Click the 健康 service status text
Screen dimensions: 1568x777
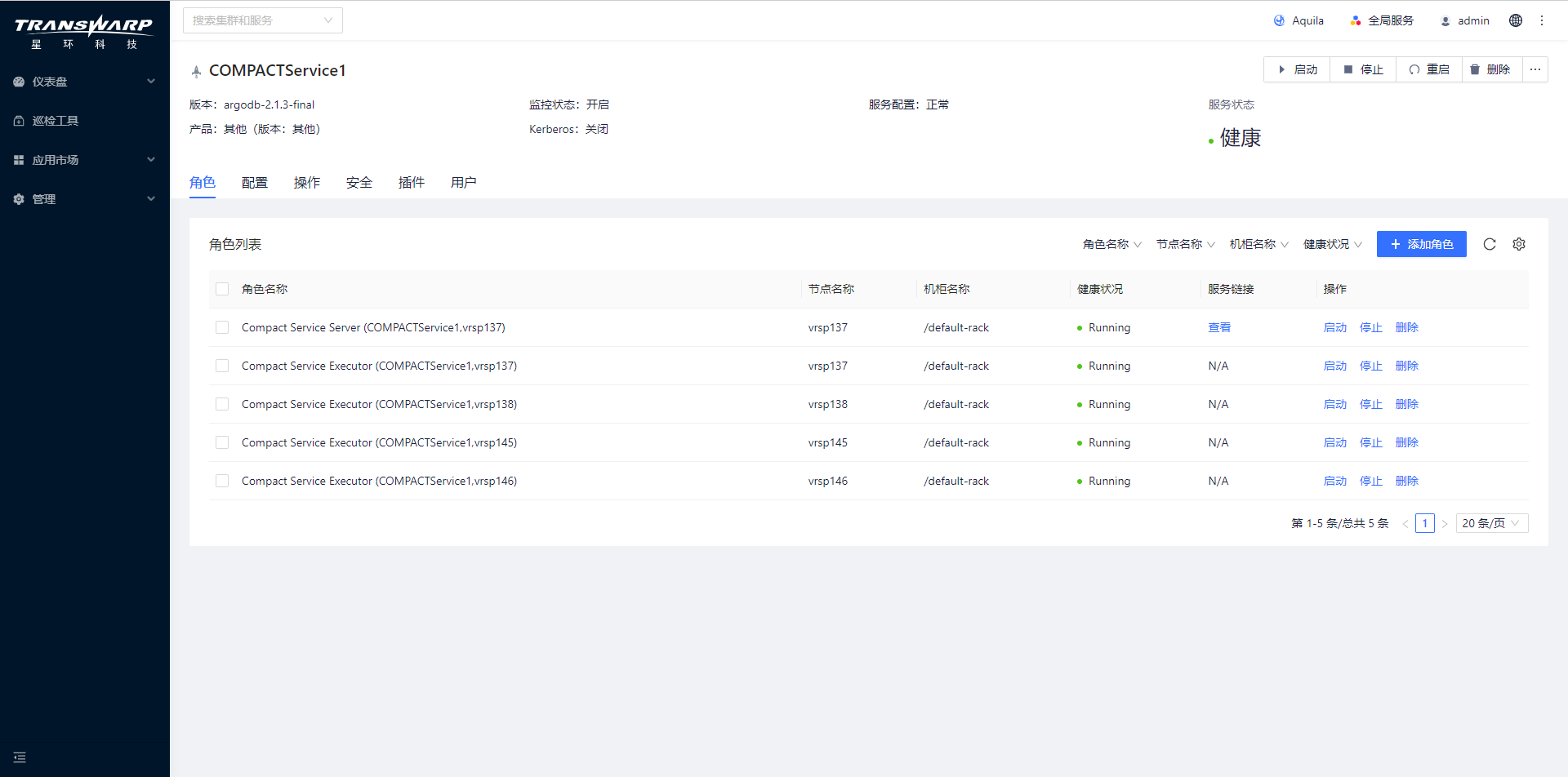pos(1241,138)
